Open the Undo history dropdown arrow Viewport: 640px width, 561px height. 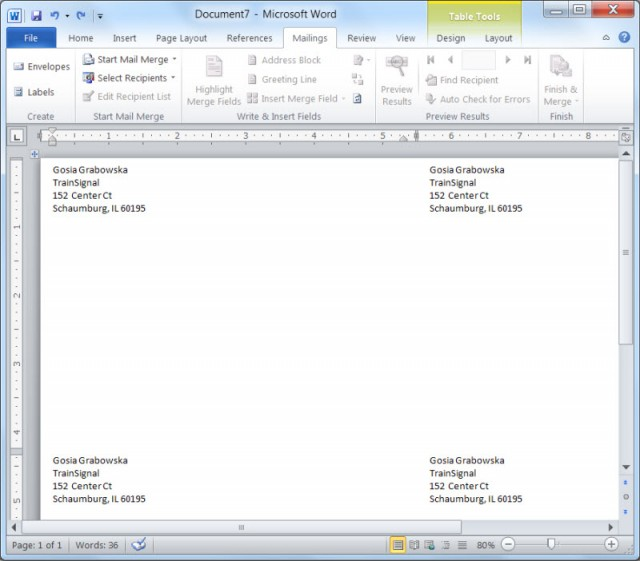pos(67,16)
